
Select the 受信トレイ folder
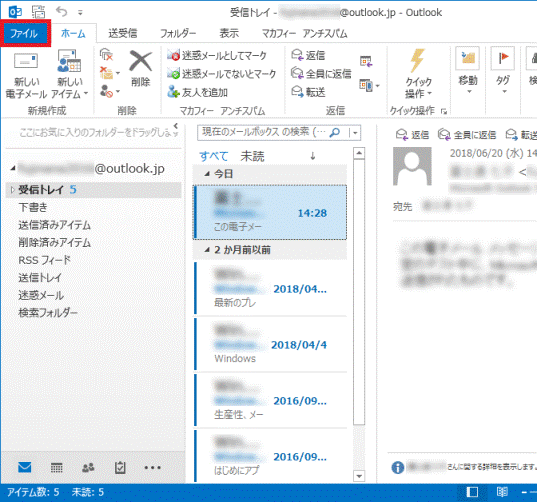tap(93, 190)
